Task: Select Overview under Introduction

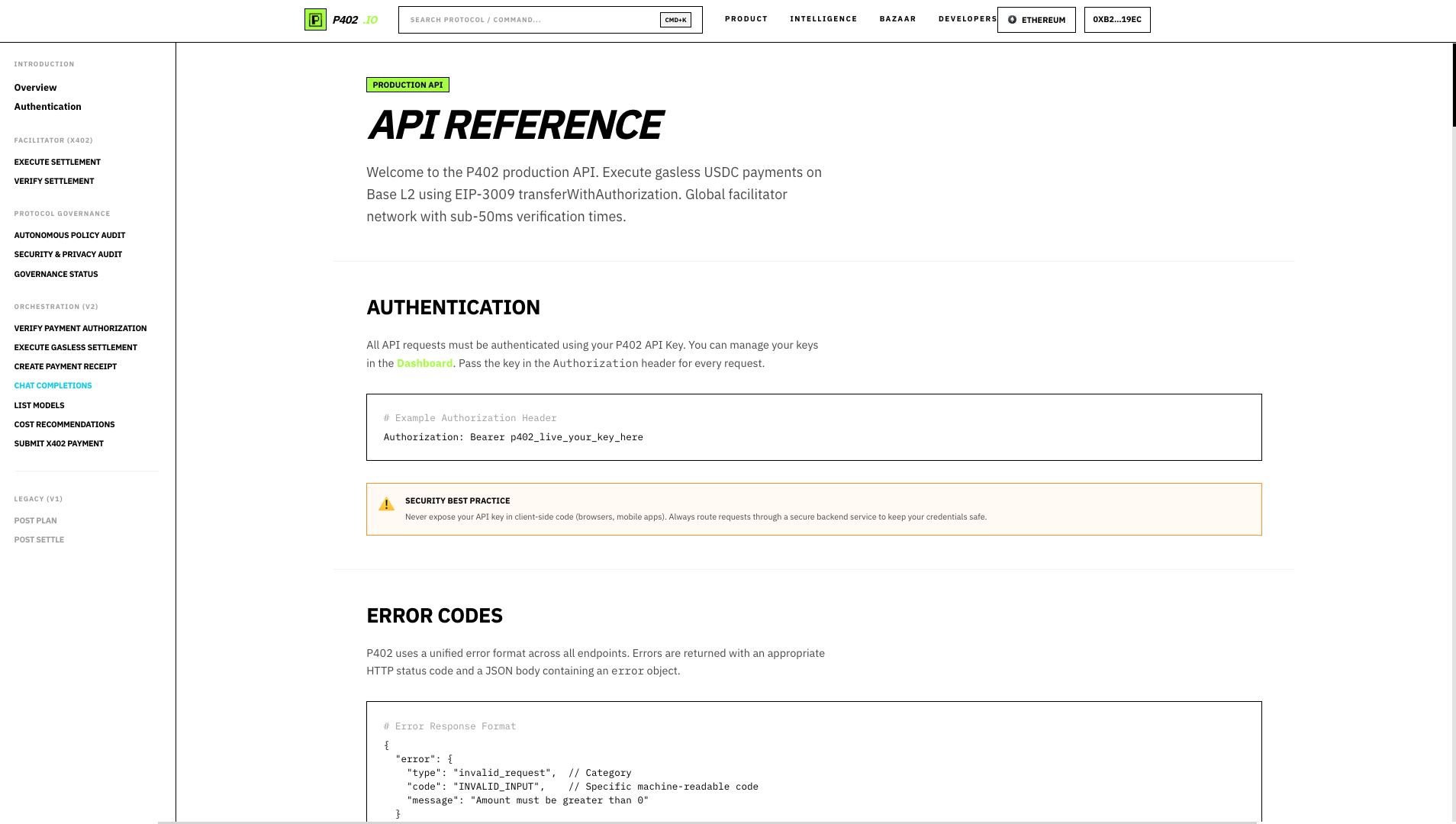Action: (35, 87)
